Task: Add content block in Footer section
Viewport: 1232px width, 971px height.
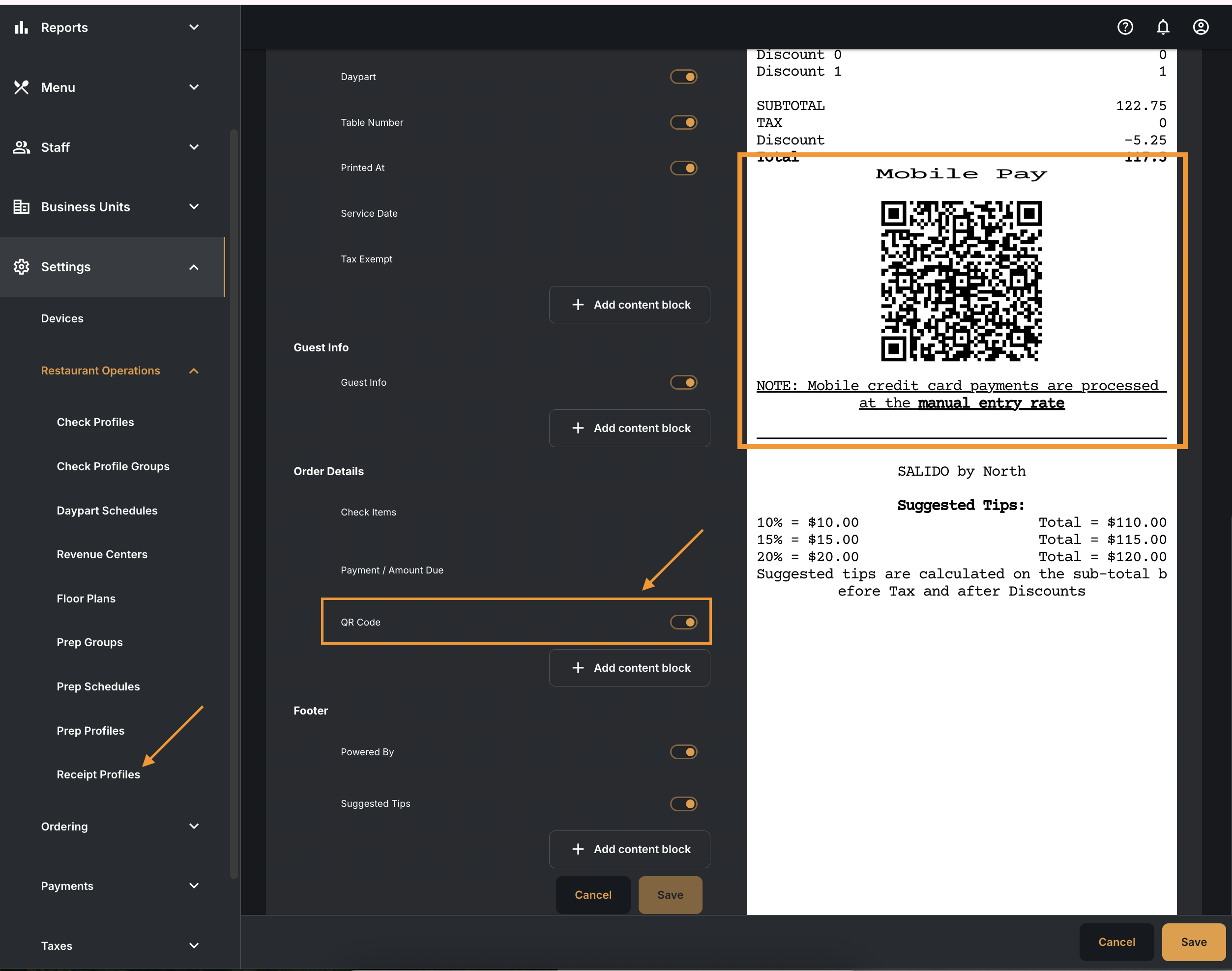Action: (x=630, y=849)
